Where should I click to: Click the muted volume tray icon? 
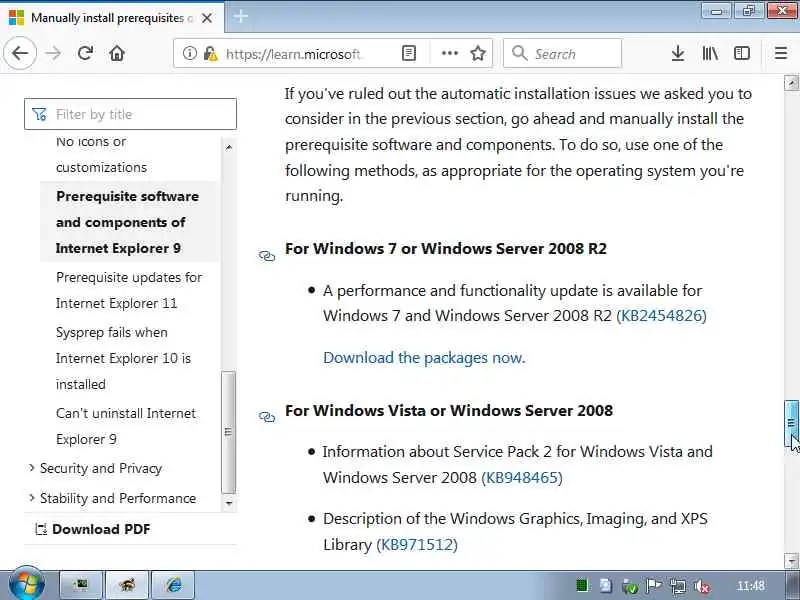(703, 586)
